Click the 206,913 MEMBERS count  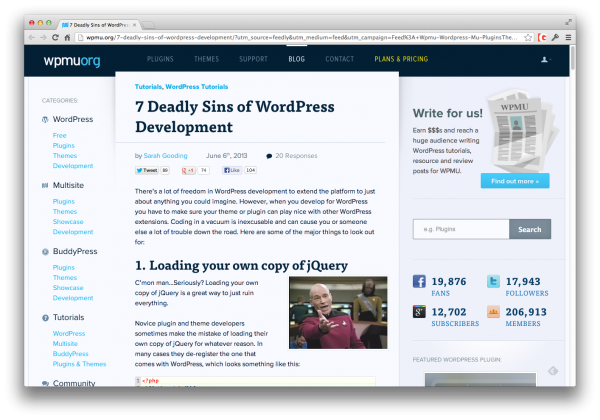526,317
